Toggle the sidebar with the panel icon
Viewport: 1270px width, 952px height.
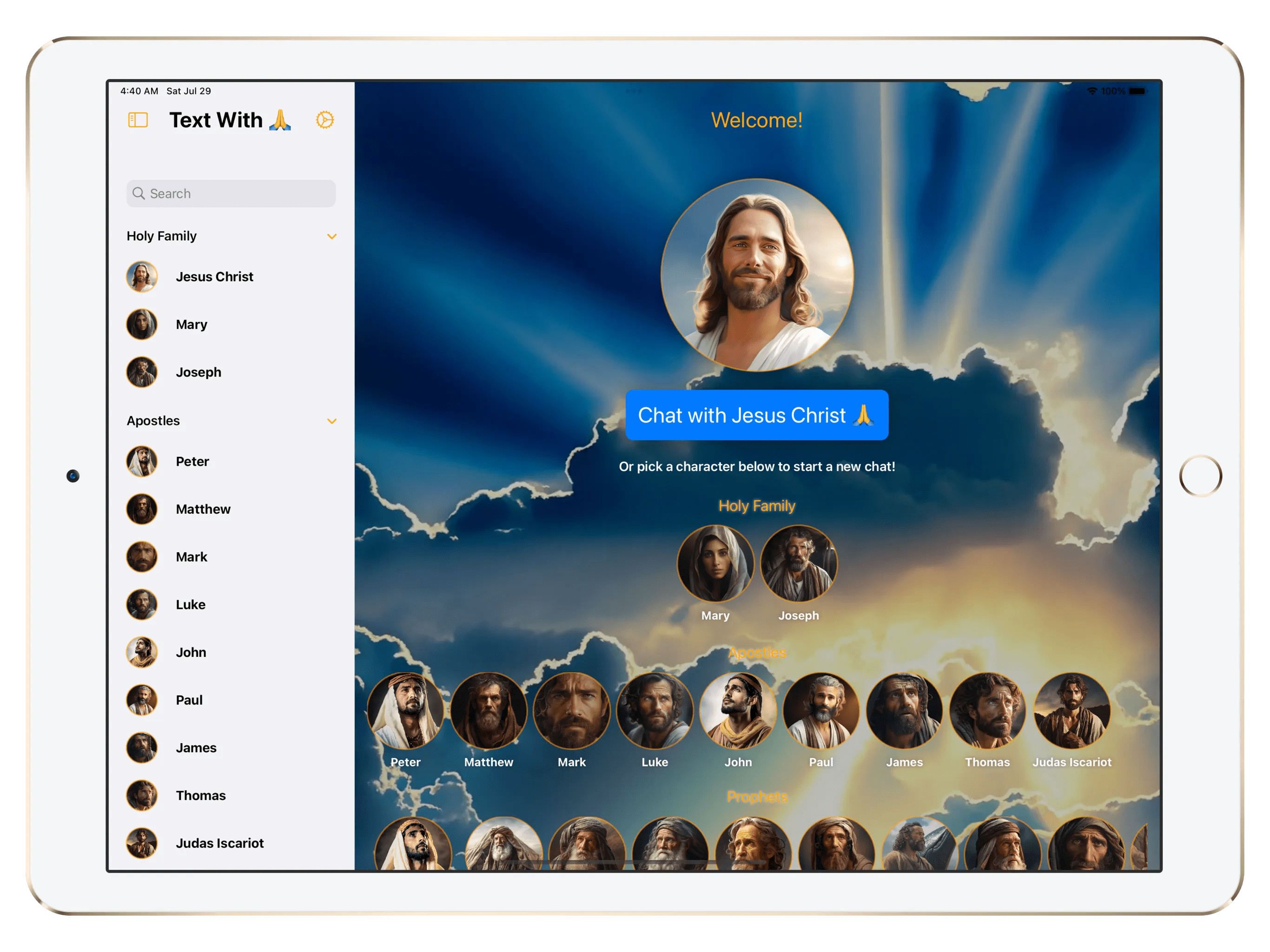point(137,119)
